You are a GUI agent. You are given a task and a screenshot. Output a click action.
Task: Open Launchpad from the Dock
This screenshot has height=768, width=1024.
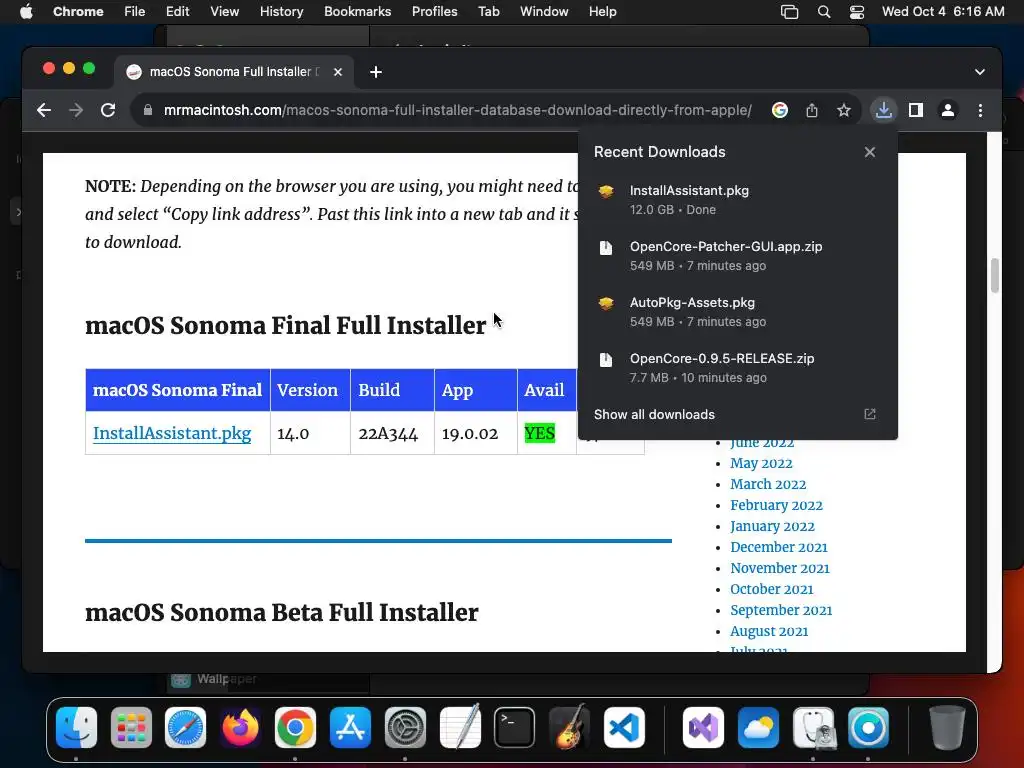(x=131, y=728)
